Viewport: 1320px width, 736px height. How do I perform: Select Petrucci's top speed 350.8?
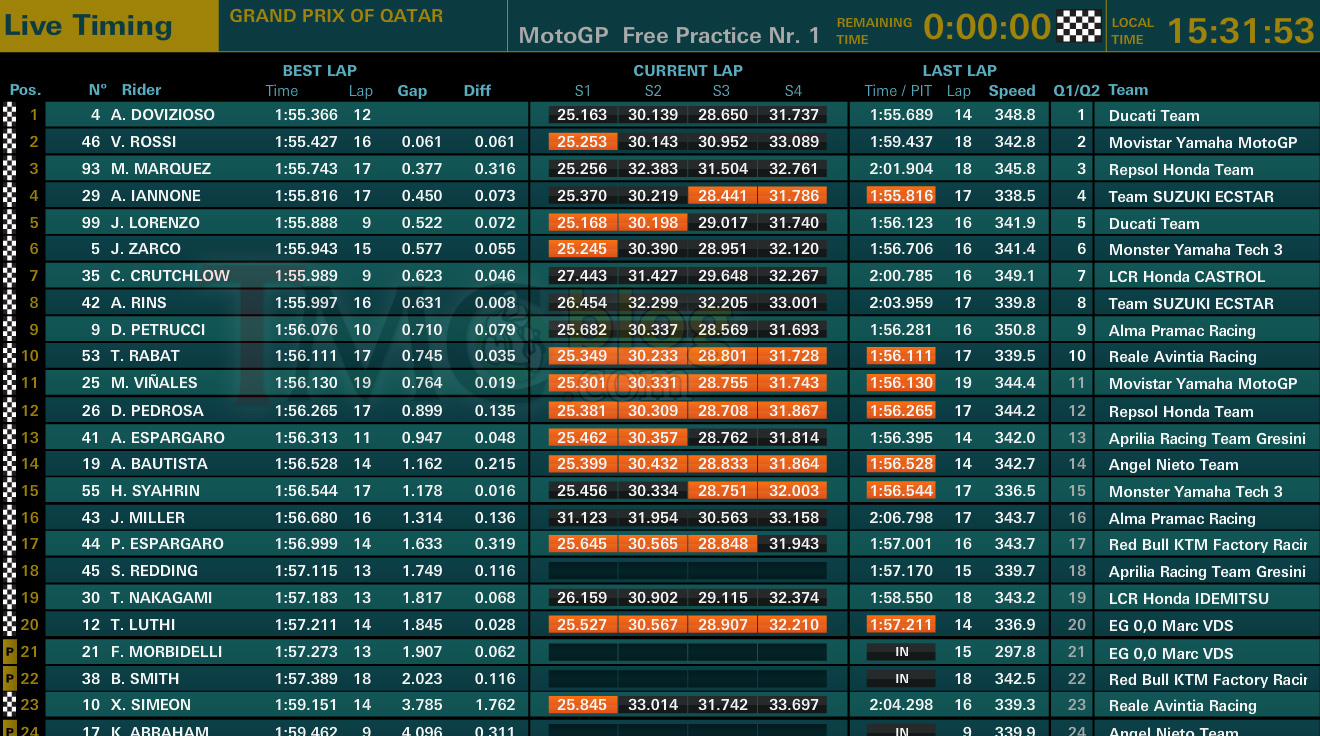point(1015,329)
